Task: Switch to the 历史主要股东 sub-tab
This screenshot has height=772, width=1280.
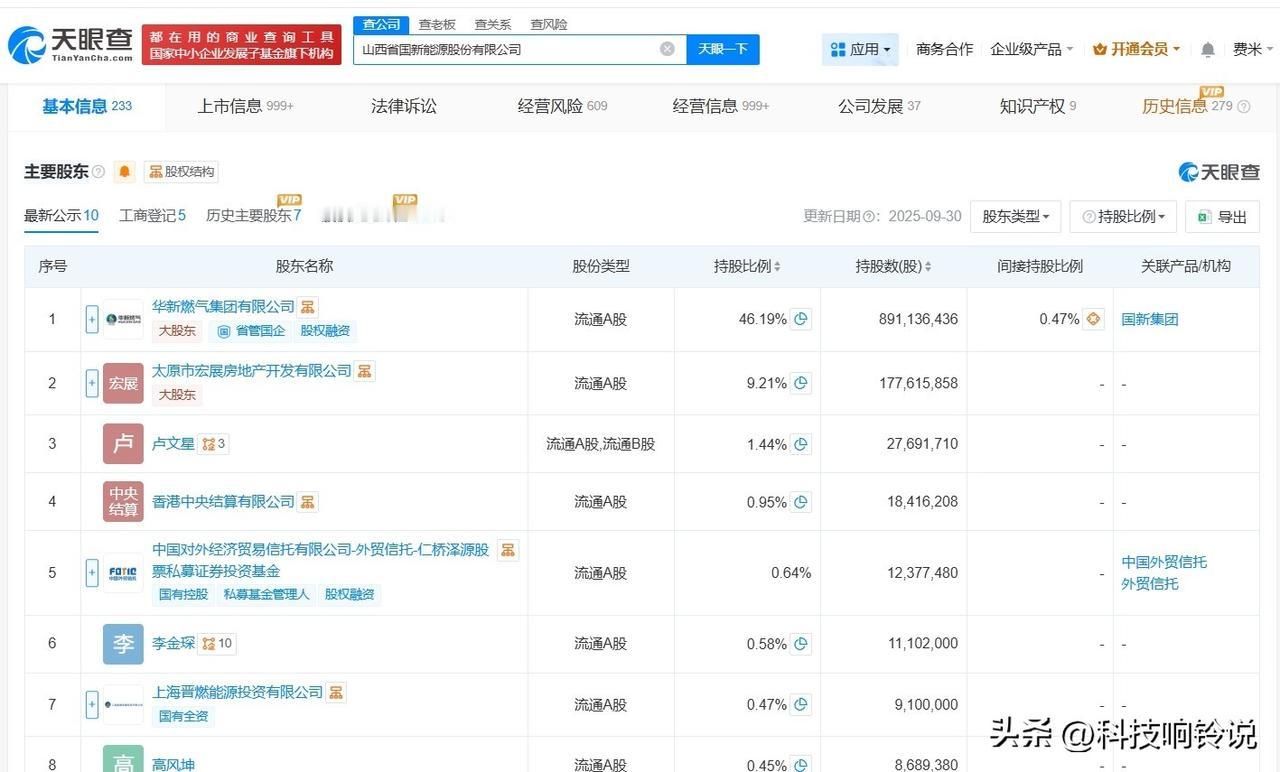Action: (253, 215)
